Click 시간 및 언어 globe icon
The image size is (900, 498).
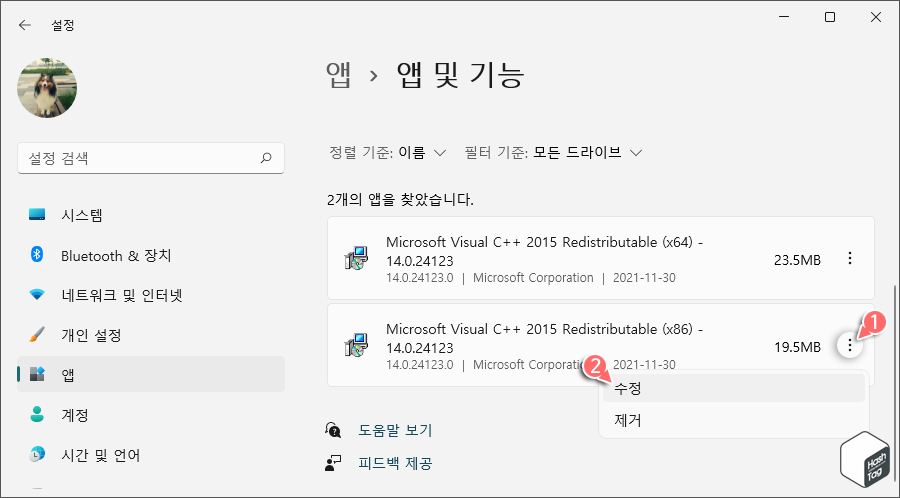click(x=37, y=454)
